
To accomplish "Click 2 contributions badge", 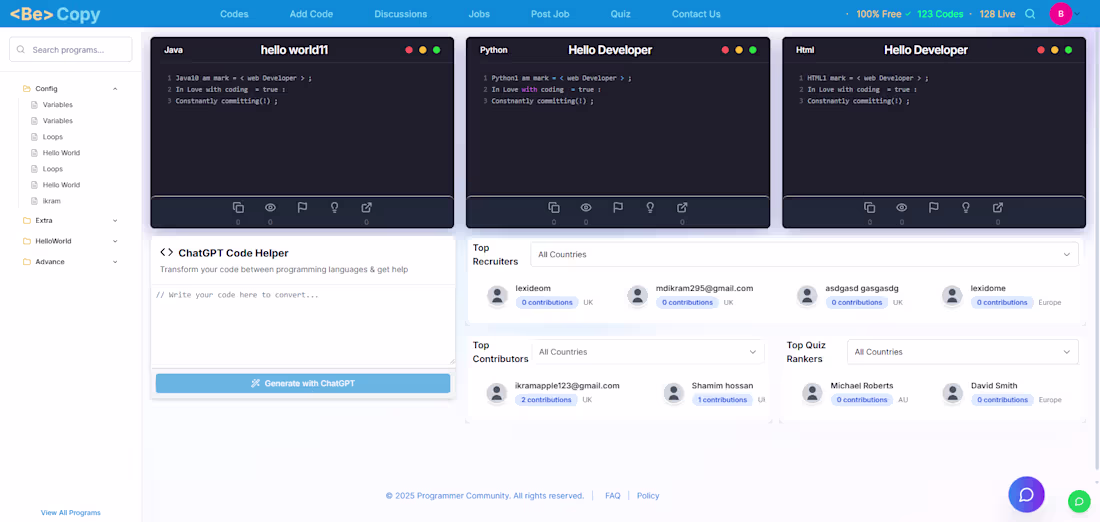I will point(546,400).
